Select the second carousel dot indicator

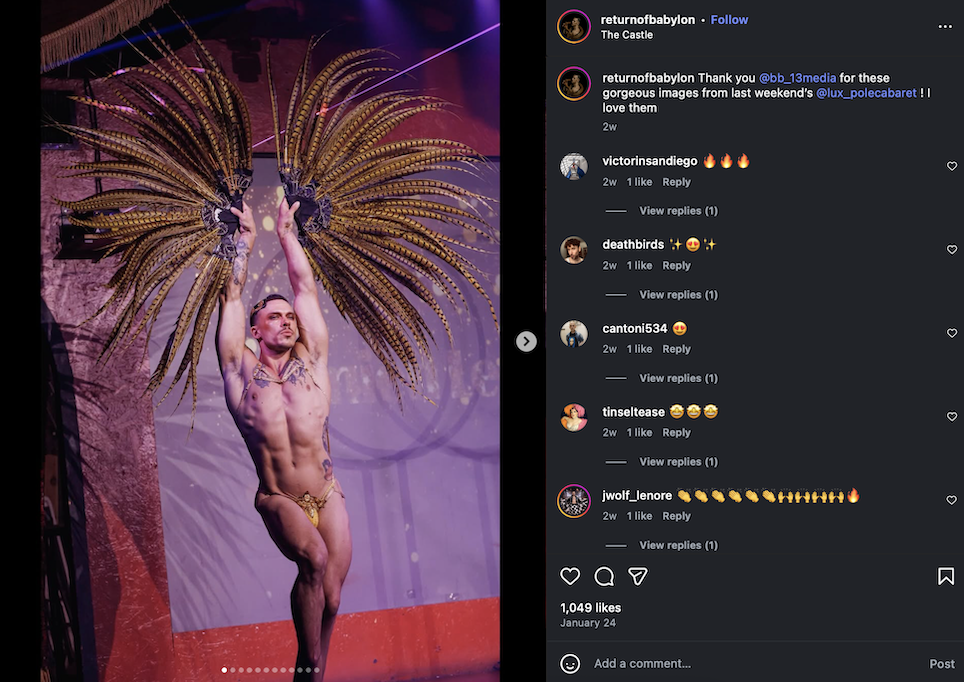pyautogui.click(x=233, y=670)
